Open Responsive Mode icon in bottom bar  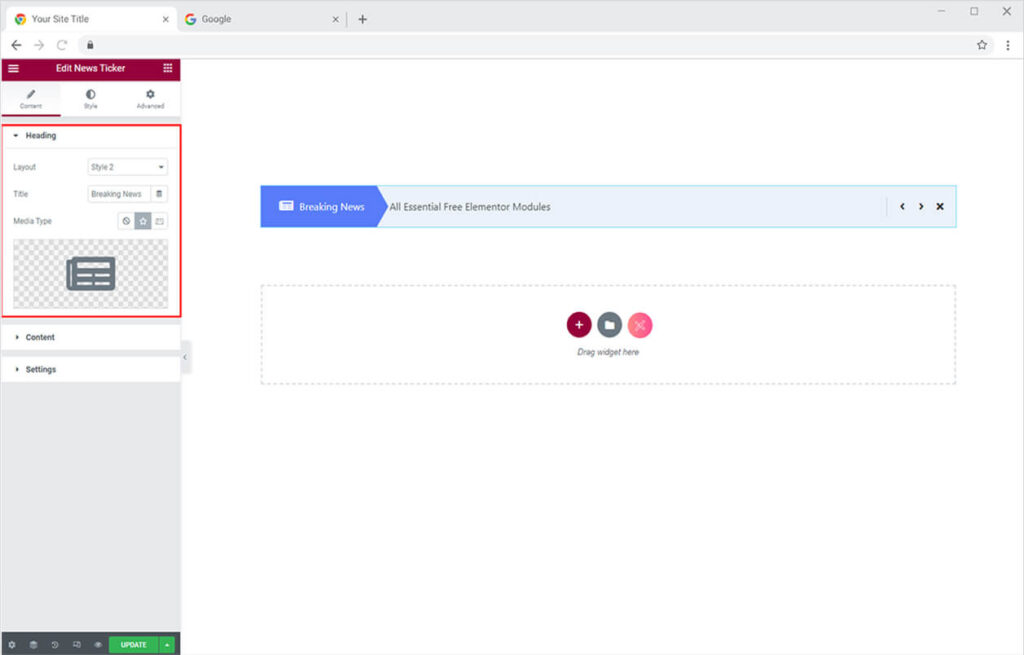coord(76,645)
